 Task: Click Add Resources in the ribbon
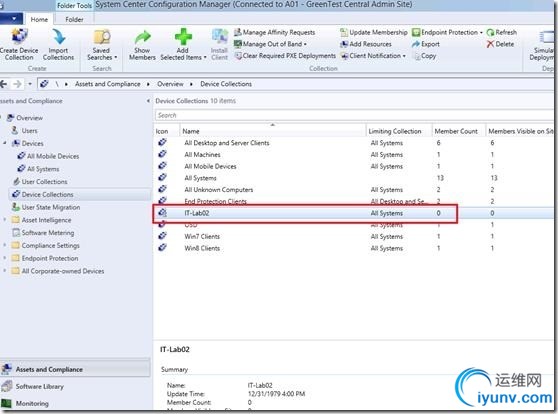[366, 44]
